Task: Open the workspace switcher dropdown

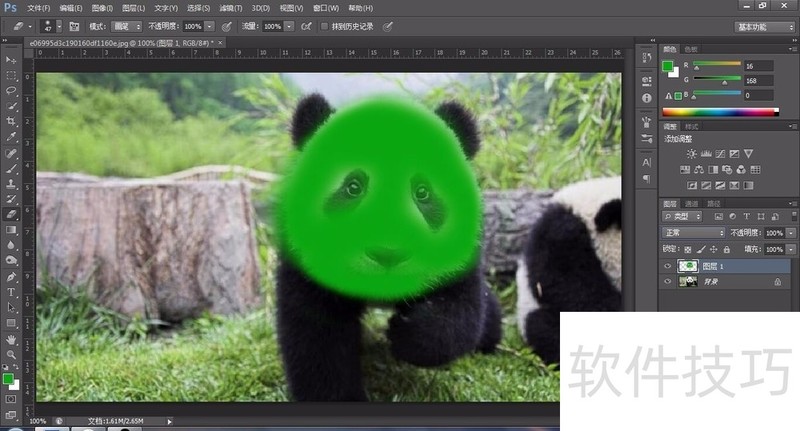Action: [x=765, y=27]
